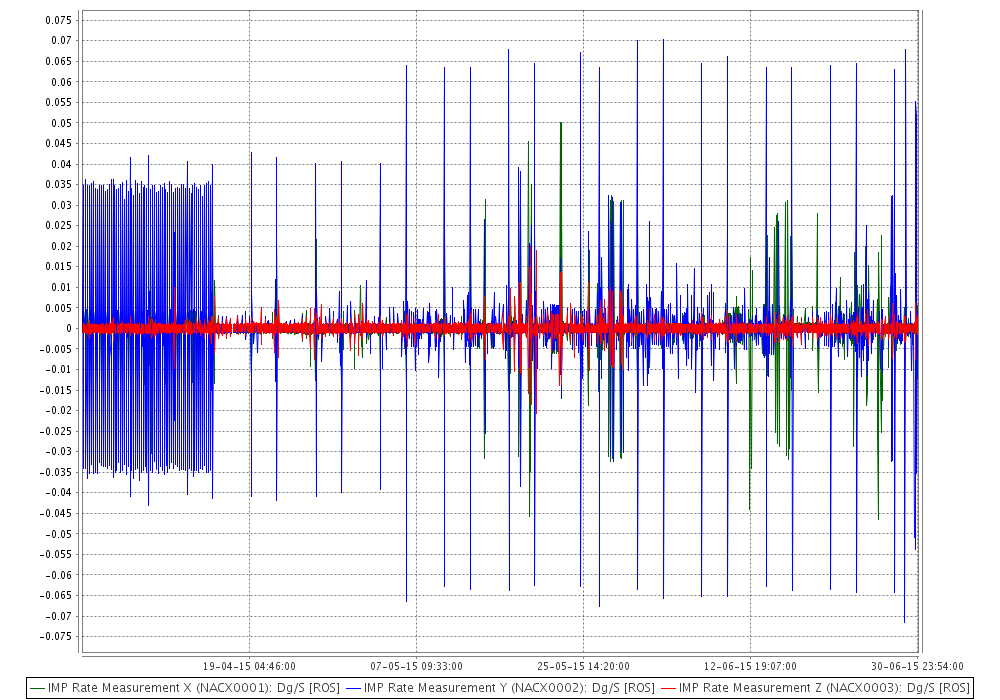Click x-axis label 19-04-15 04:46:00
Viewport: 1000px width, 700px height.
click(249, 666)
